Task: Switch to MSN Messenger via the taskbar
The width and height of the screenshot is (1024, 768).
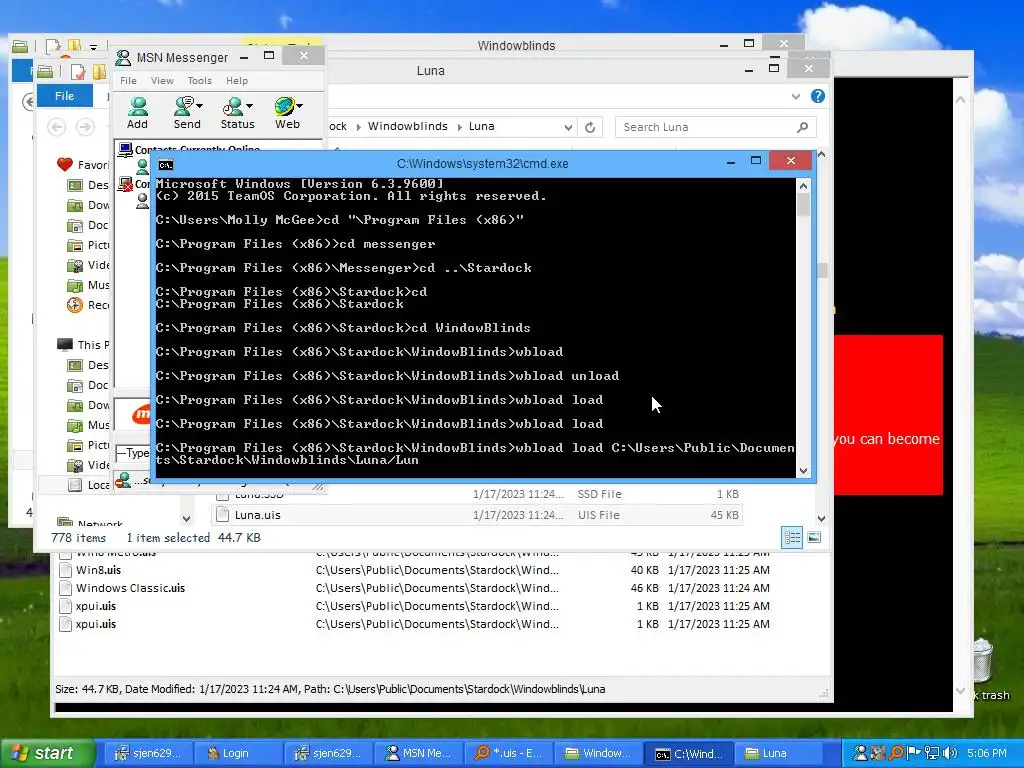Action: click(419, 754)
